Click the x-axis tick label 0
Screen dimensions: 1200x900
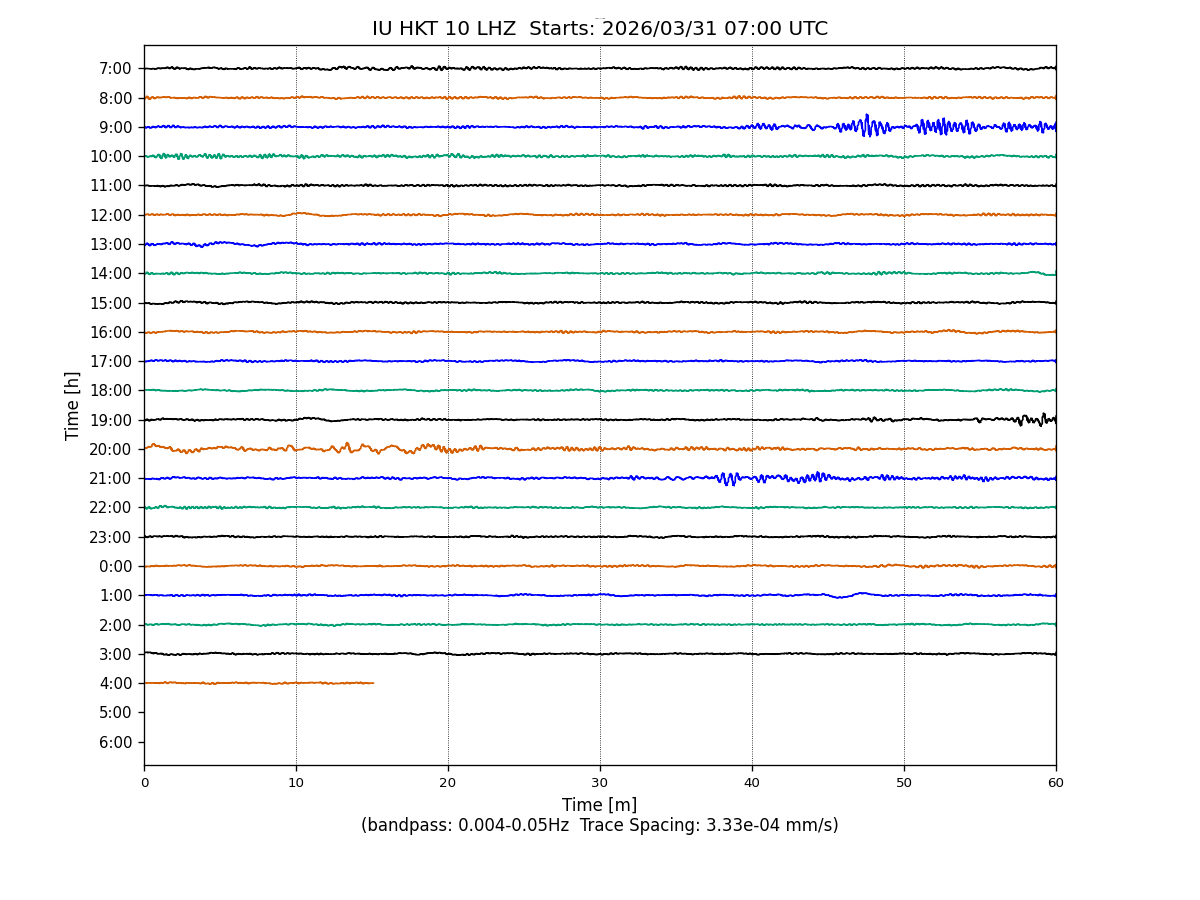point(144,783)
